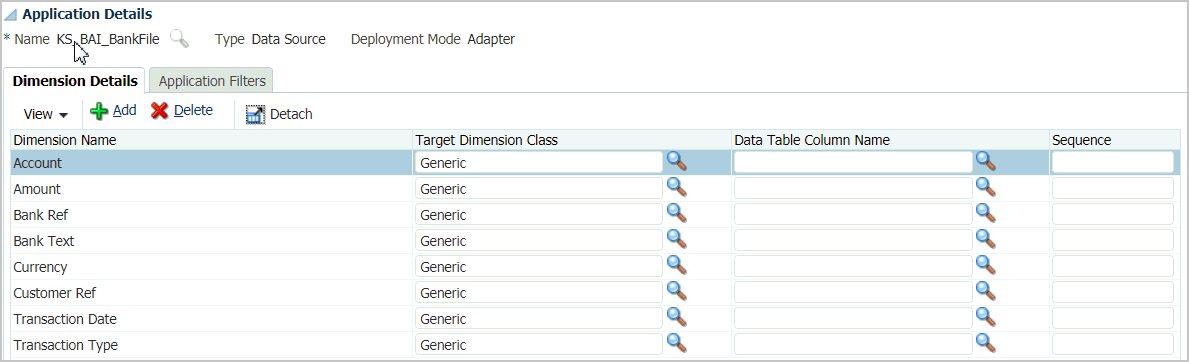Screen dimensions: 1189x362
Task: Click the Data Table Column Name field for Transaction Date
Action: point(853,319)
